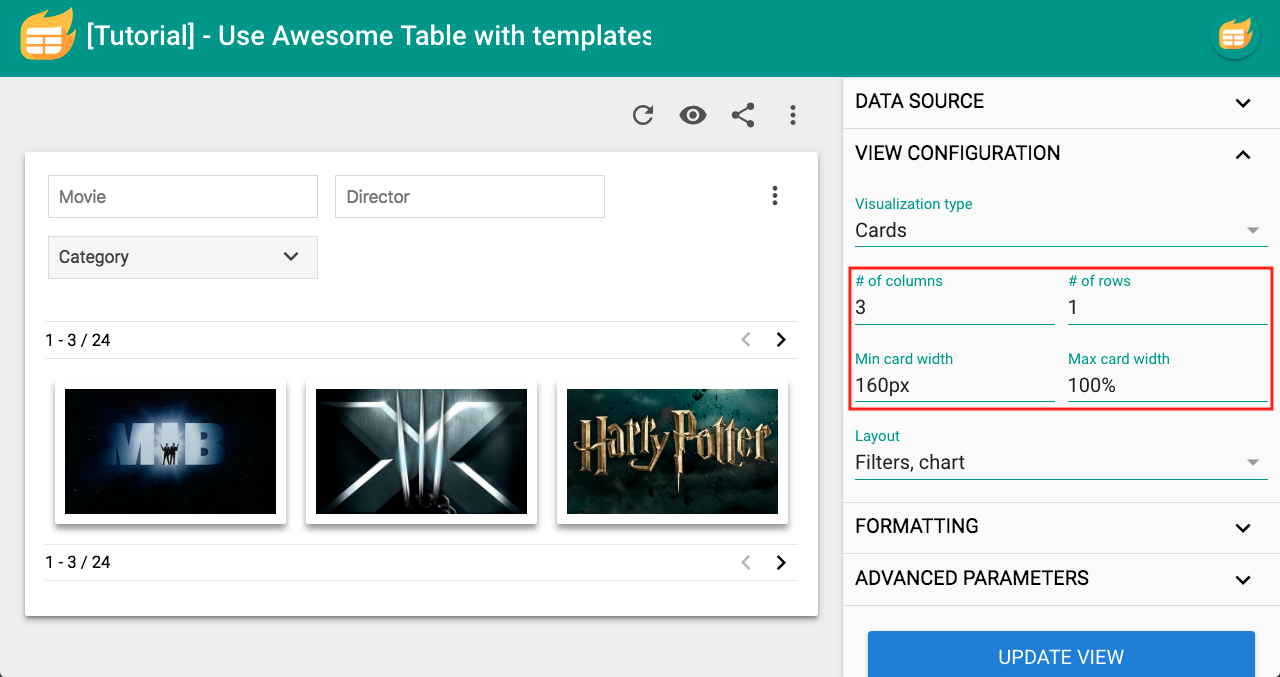Open the Men in Black movie card
The height and width of the screenshot is (677, 1280).
pyautogui.click(x=170, y=451)
